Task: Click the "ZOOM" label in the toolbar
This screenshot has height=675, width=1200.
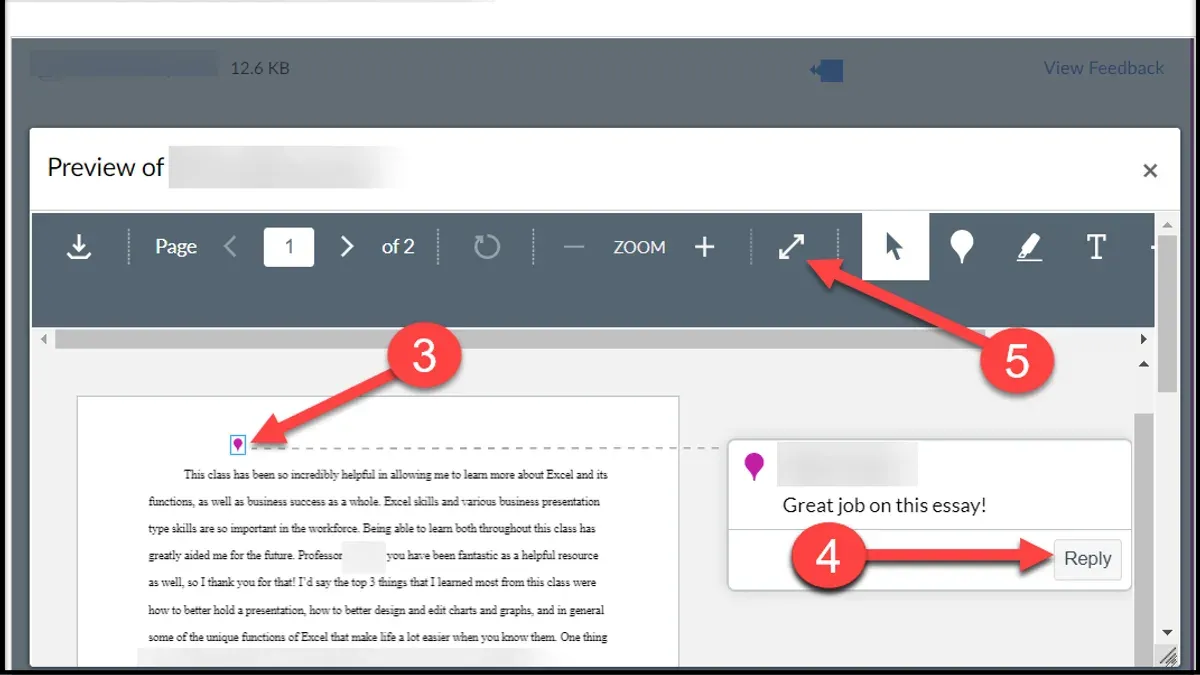Action: pos(639,247)
